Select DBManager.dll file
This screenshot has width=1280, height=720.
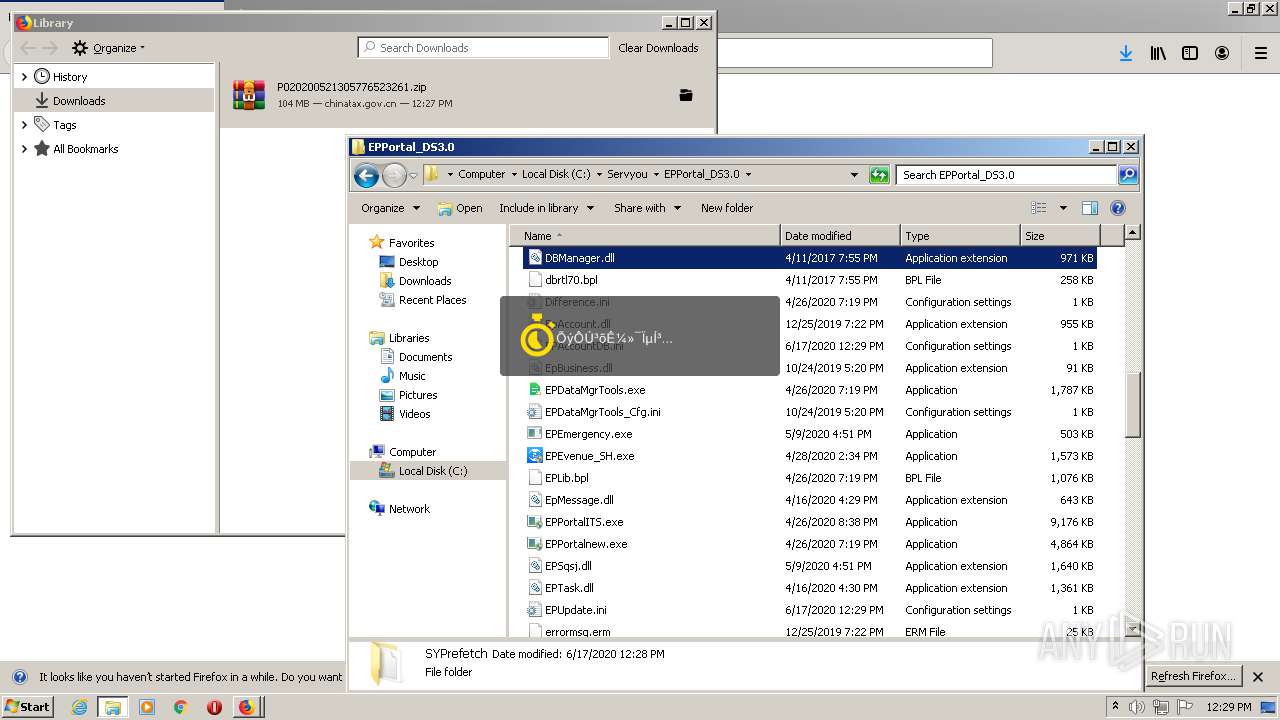click(810, 258)
